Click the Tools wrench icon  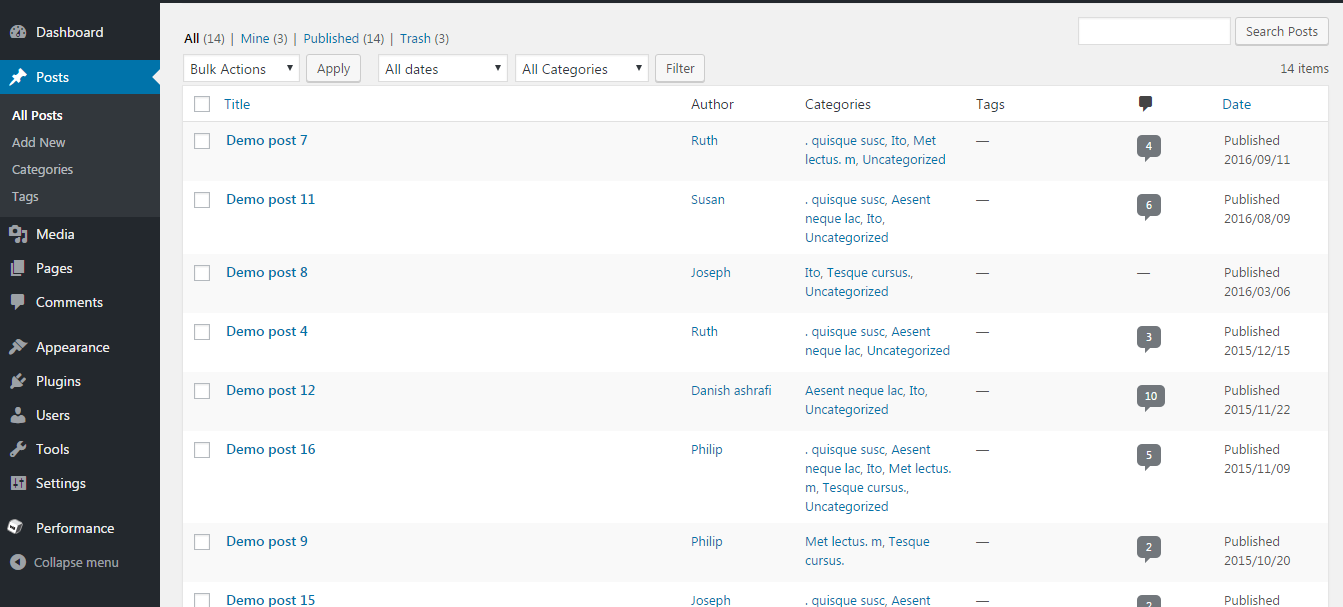(x=18, y=449)
